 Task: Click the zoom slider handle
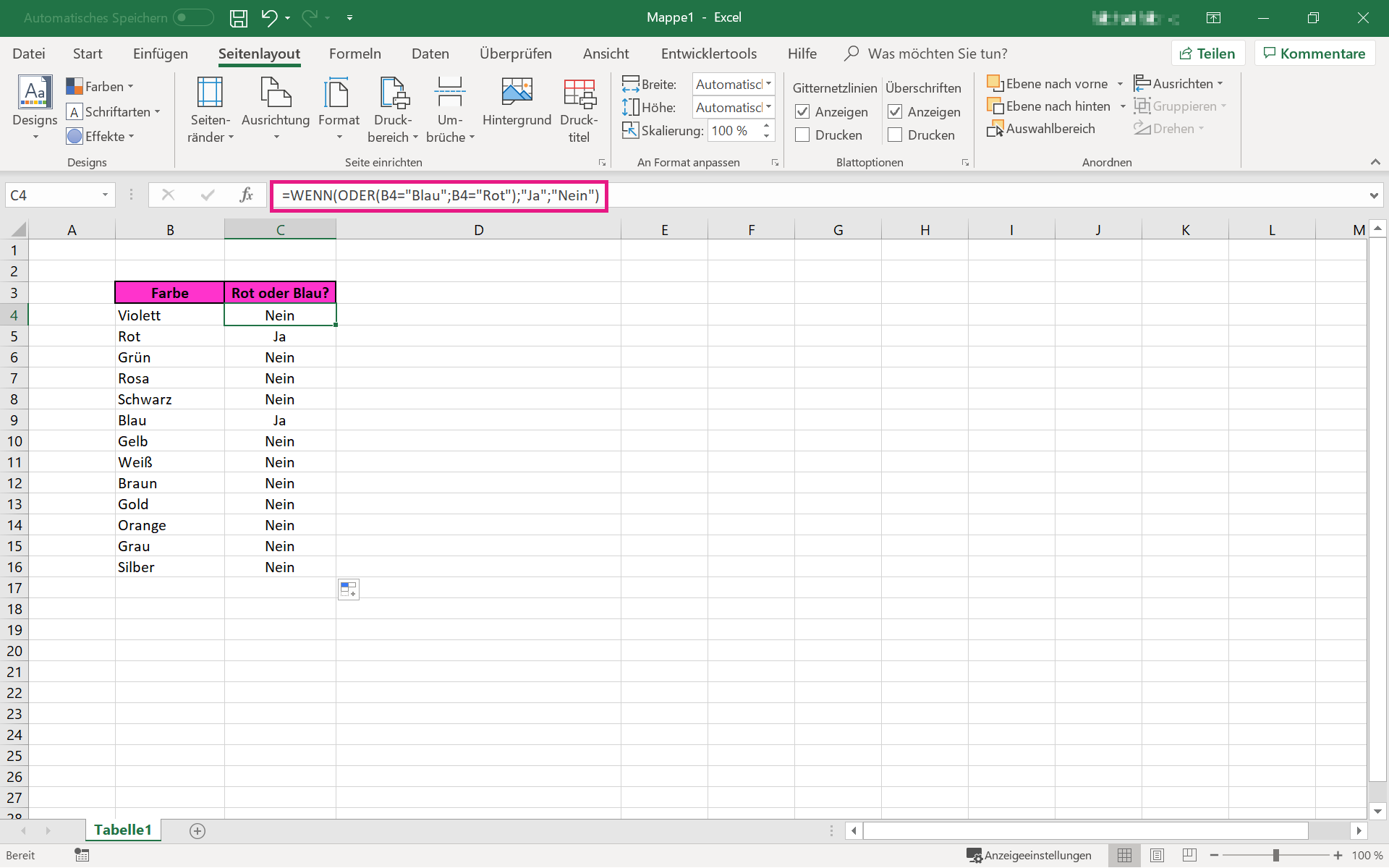(1276, 855)
